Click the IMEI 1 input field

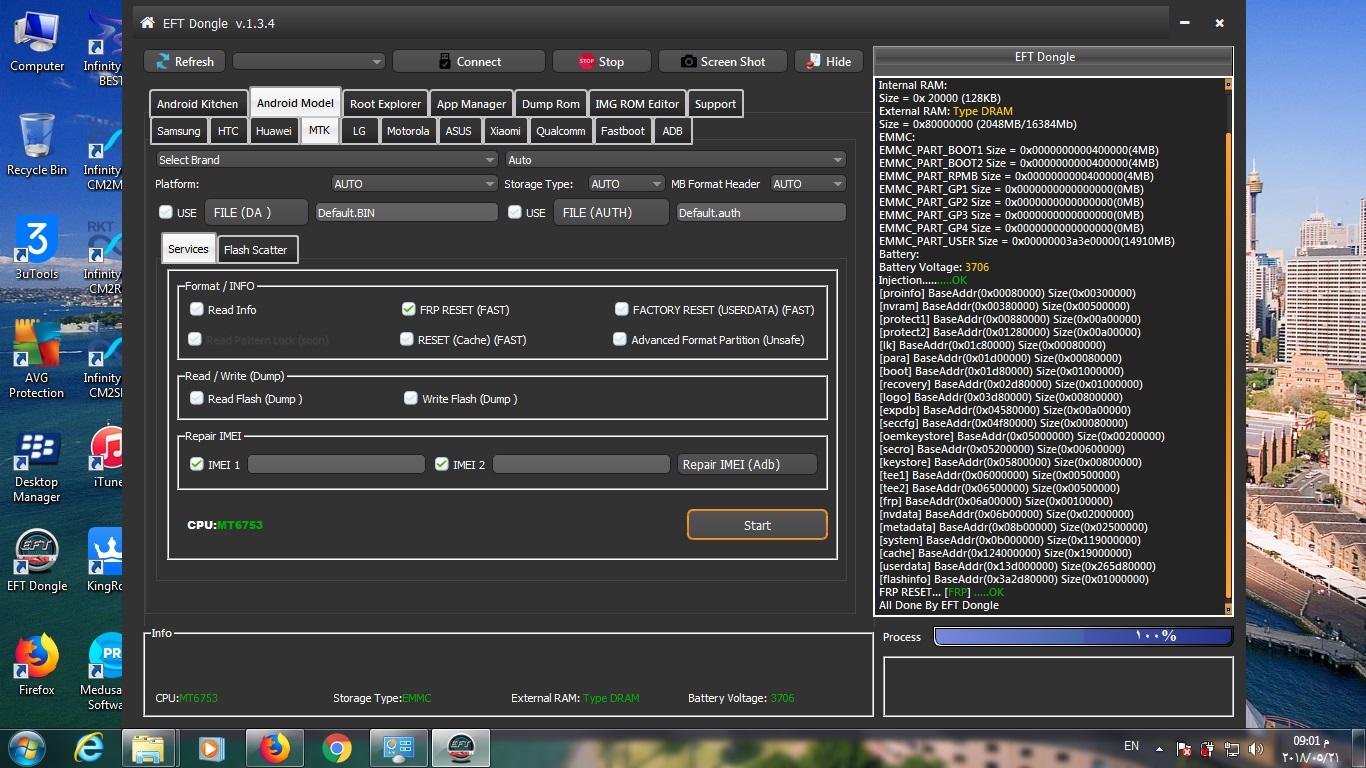tap(336, 464)
